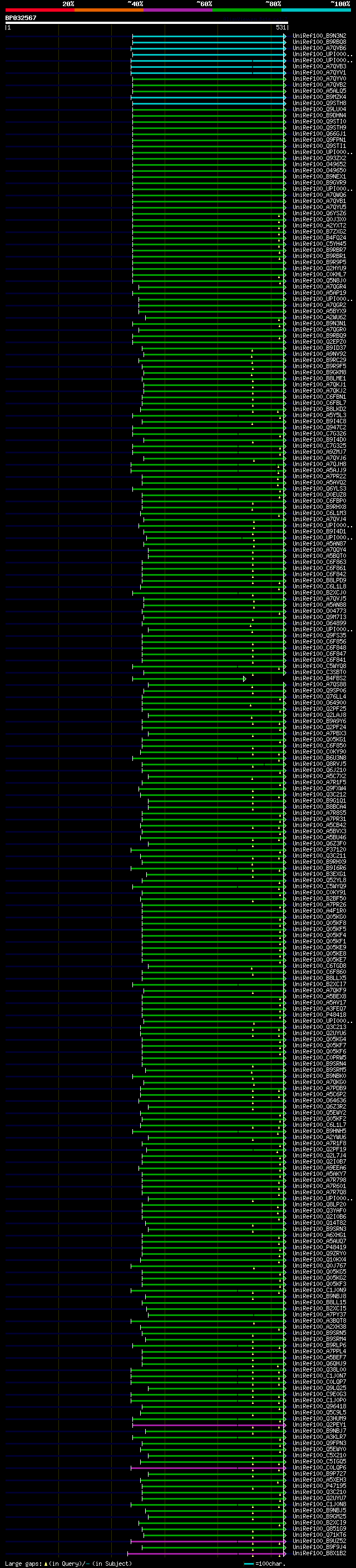
Task: Click the UniRef100_Q6YSZ6 label
Action: (319, 214)
